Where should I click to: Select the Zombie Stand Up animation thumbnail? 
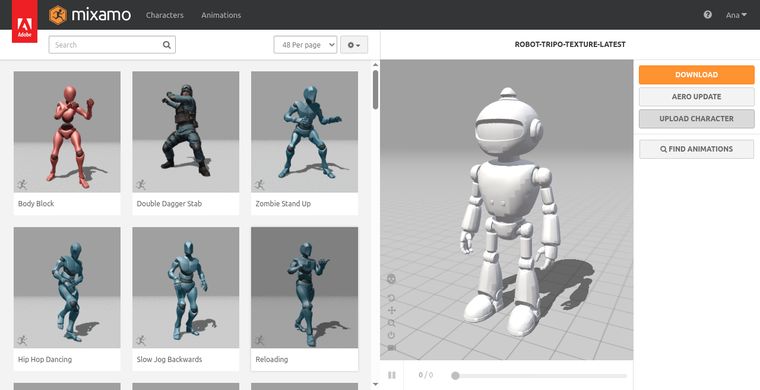pos(304,132)
